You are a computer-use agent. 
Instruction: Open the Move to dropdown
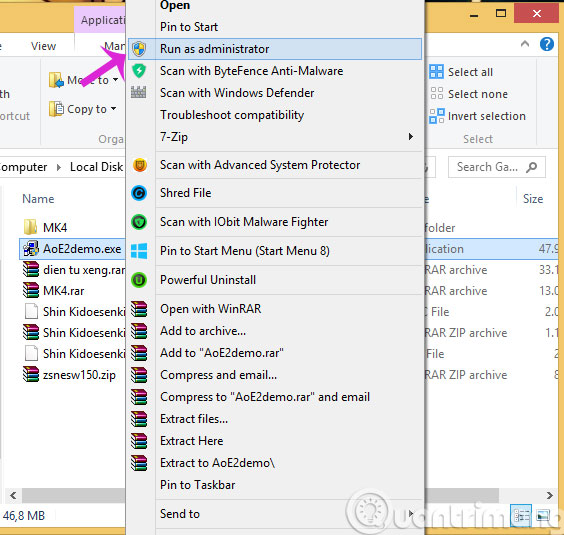tap(84, 80)
